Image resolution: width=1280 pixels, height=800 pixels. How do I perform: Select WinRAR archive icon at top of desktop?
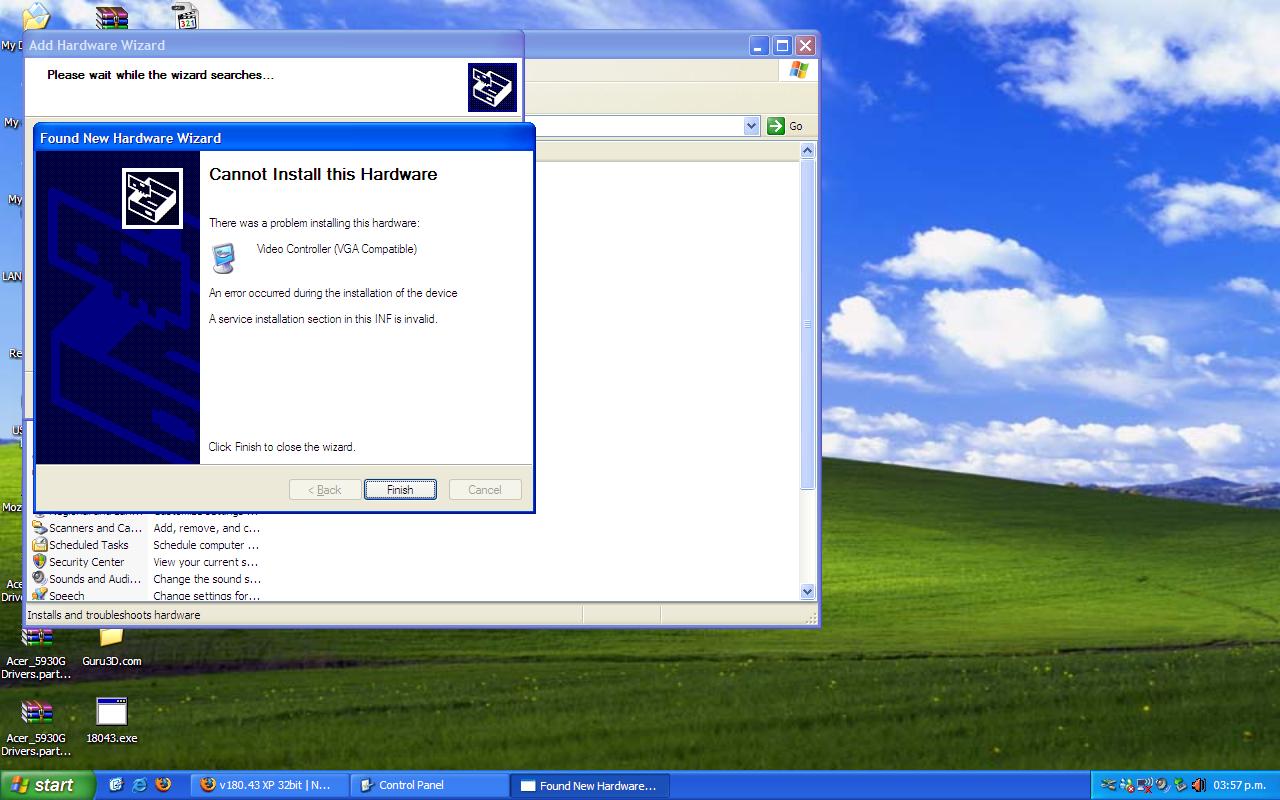(x=111, y=16)
